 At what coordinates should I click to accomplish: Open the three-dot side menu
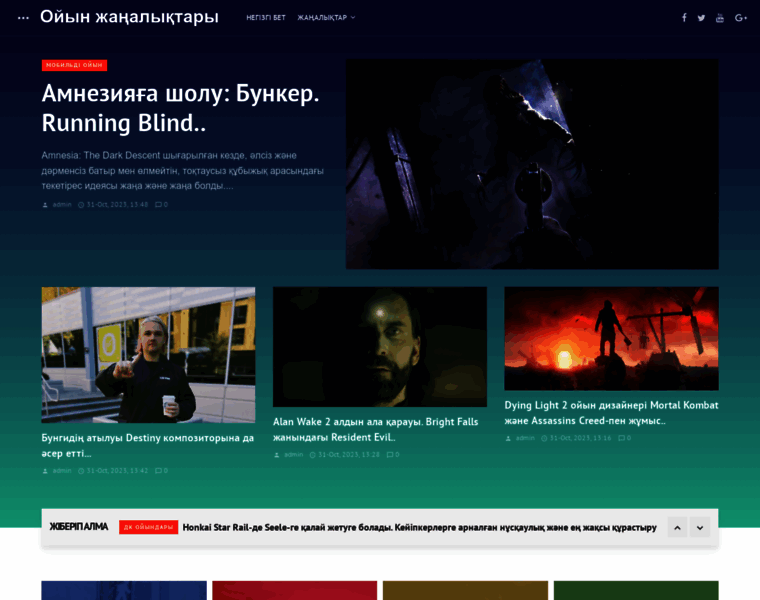[23, 18]
